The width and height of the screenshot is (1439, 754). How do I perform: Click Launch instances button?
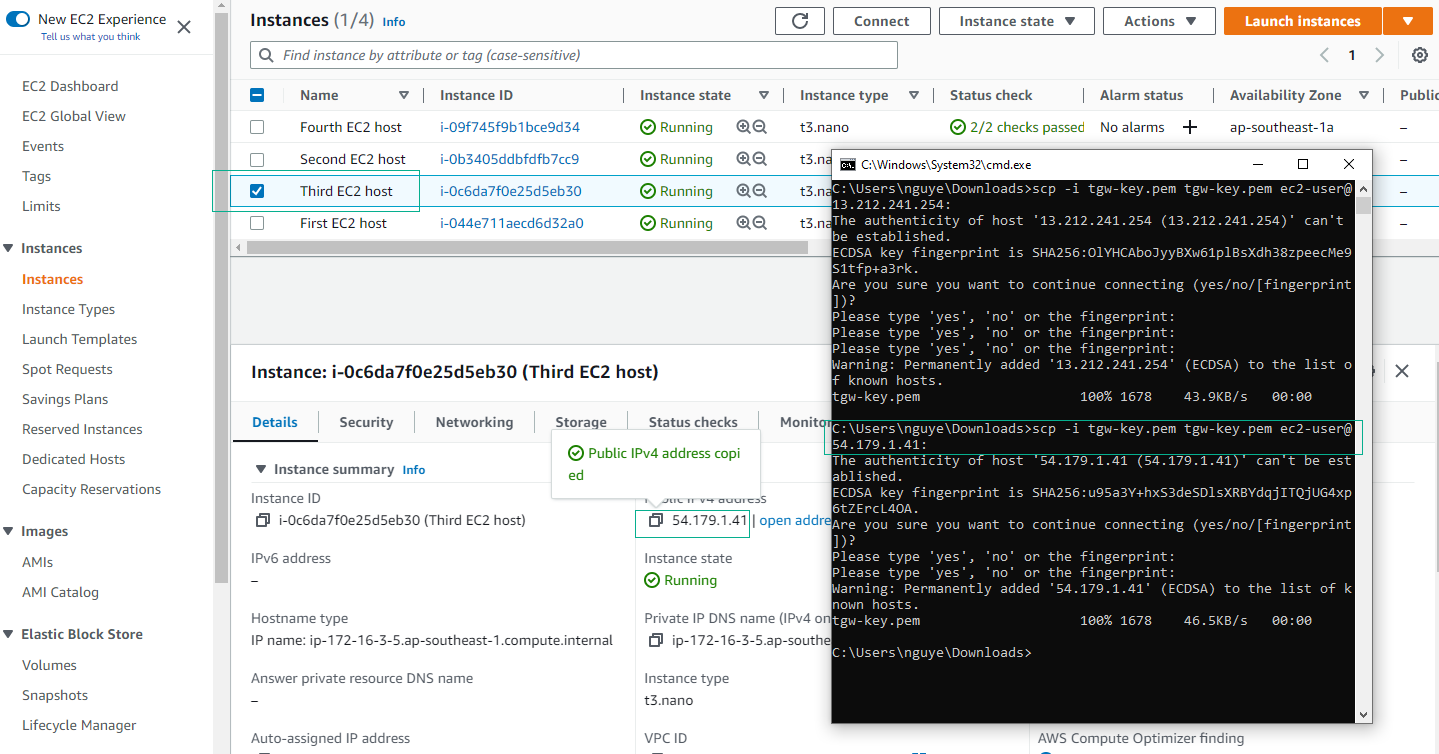click(1302, 21)
